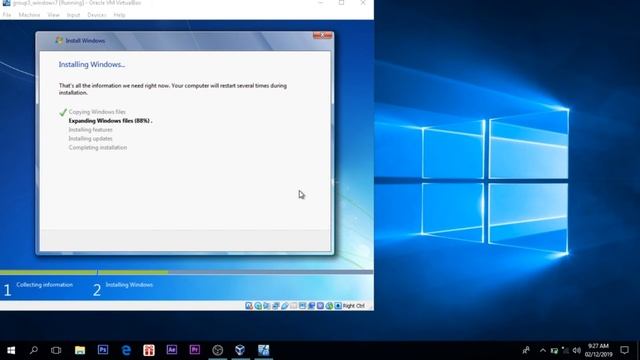
Task: Click the shared folders status icon
Action: tap(293, 306)
